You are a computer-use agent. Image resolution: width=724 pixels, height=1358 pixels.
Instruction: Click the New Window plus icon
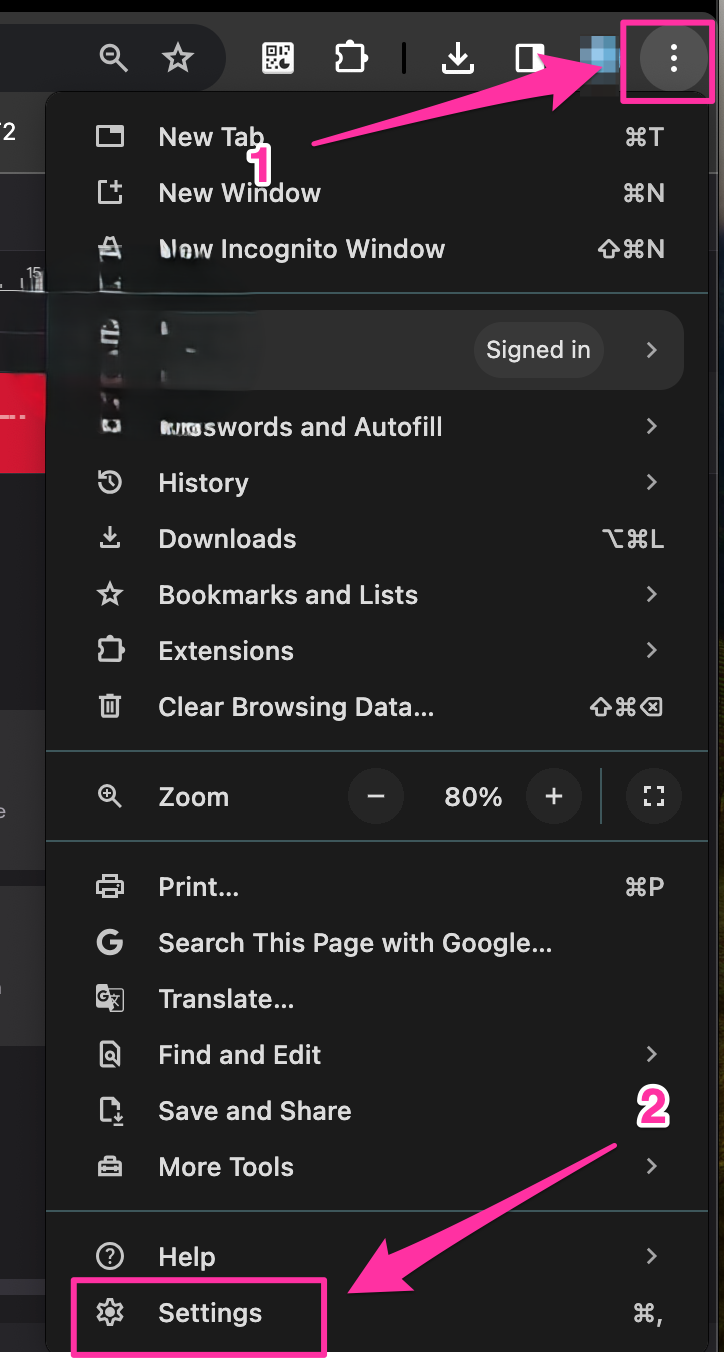109,193
